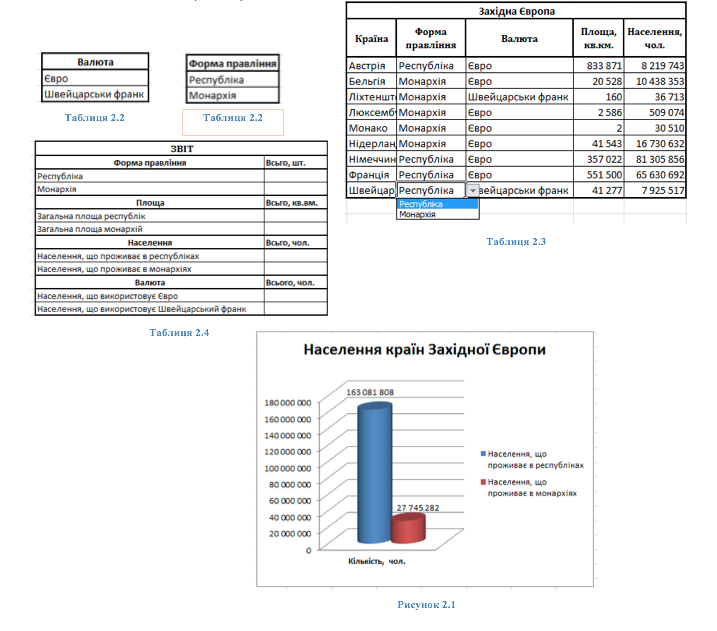Screen dimensions: 717x631
Task: Select 'Республіка' in the open dropdown list
Action: point(437,204)
